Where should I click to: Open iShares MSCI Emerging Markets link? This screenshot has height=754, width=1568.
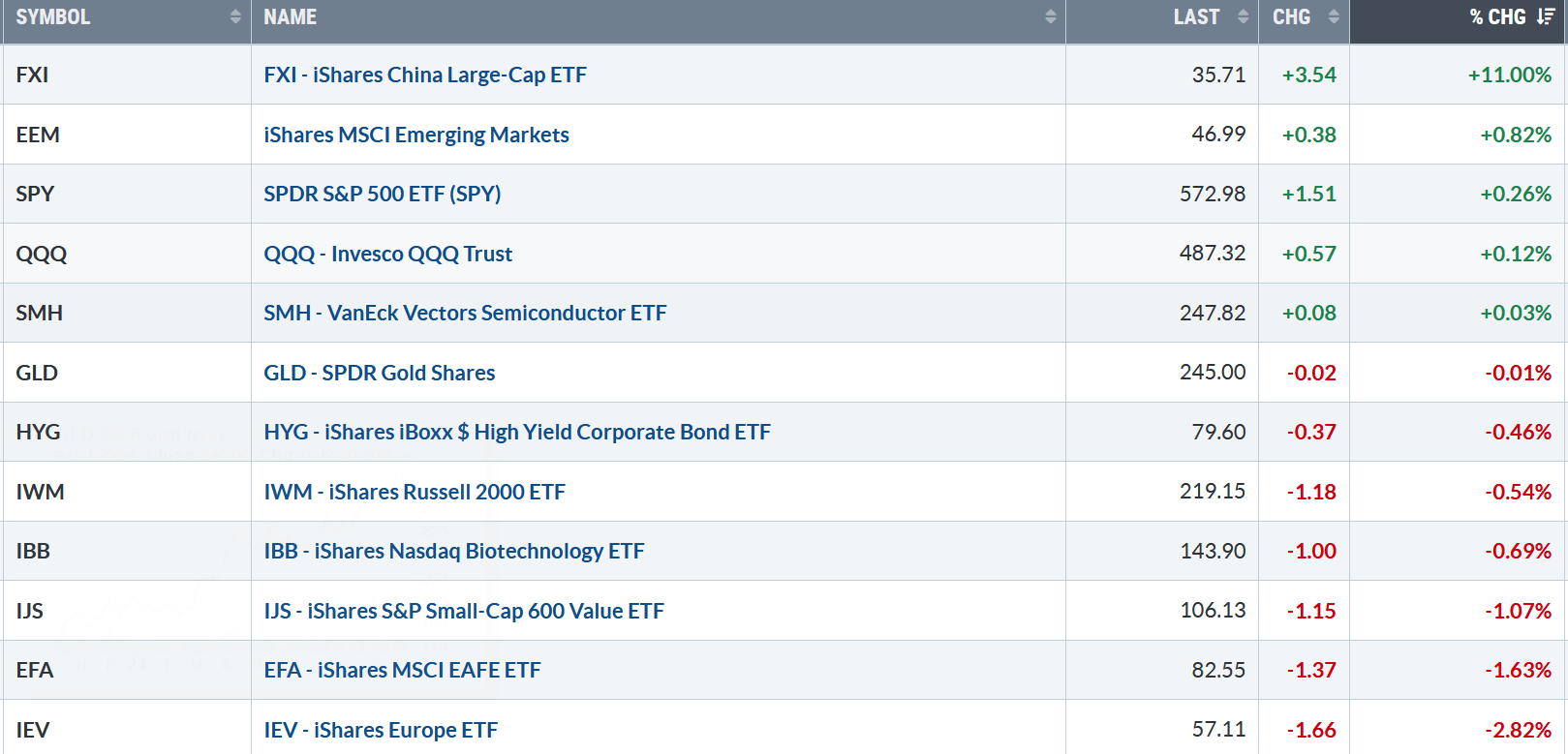point(416,135)
